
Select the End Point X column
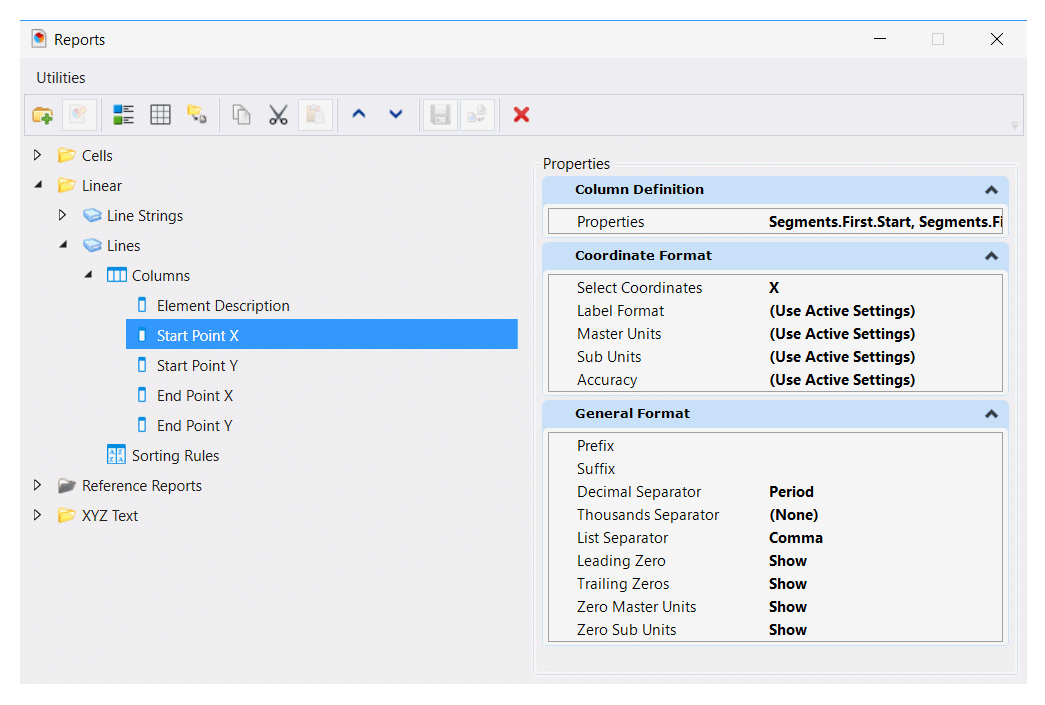[x=195, y=396]
